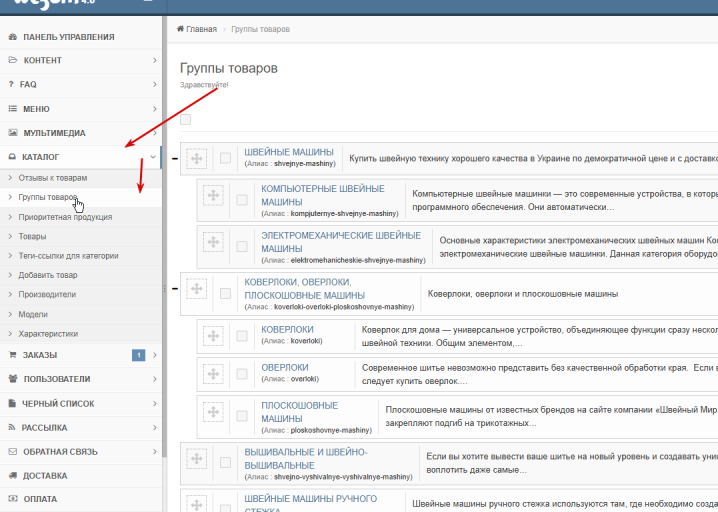Collapse the Каталог section chevron
Viewport: 718px width, 512px height.
[x=153, y=157]
